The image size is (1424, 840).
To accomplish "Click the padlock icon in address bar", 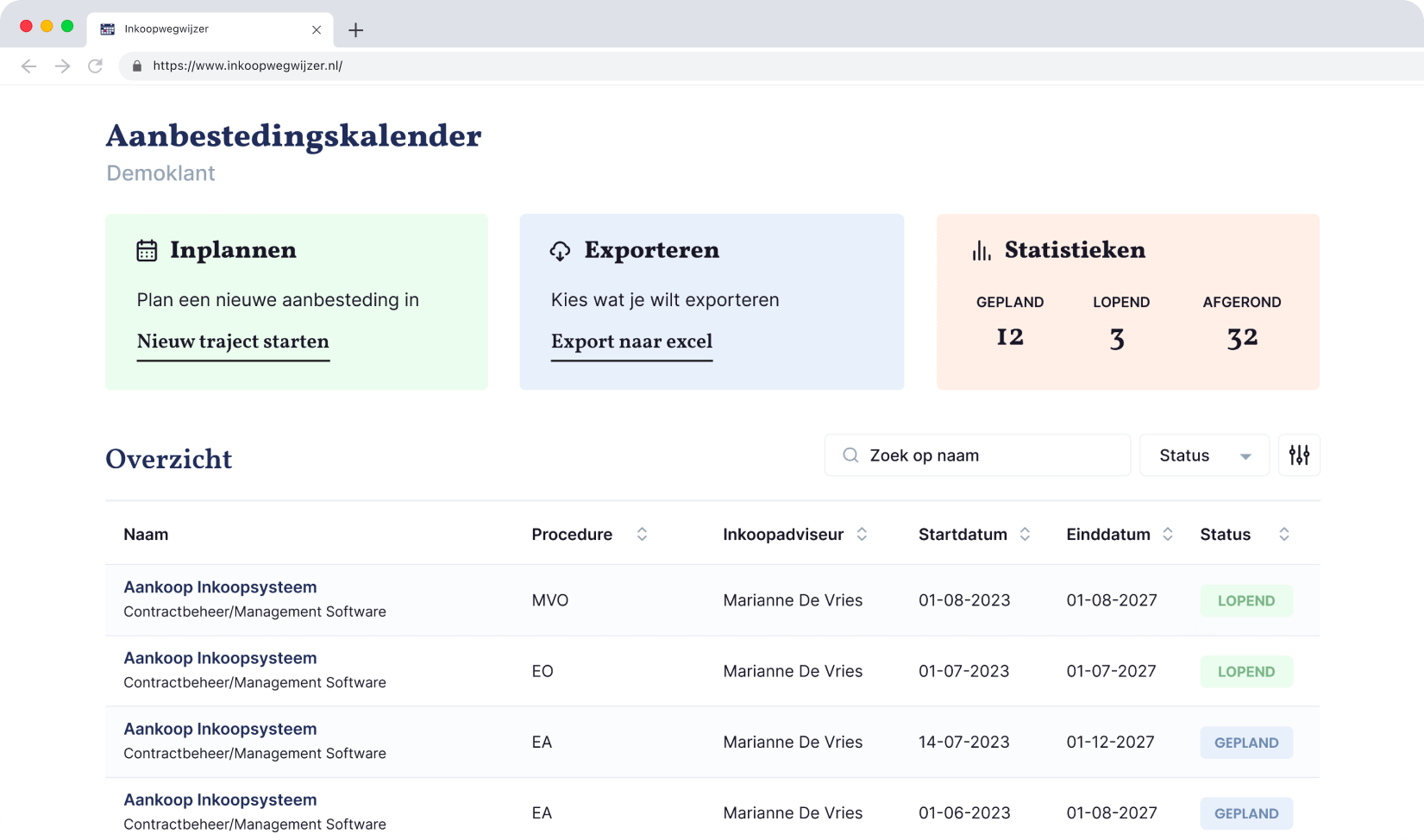I will (137, 66).
